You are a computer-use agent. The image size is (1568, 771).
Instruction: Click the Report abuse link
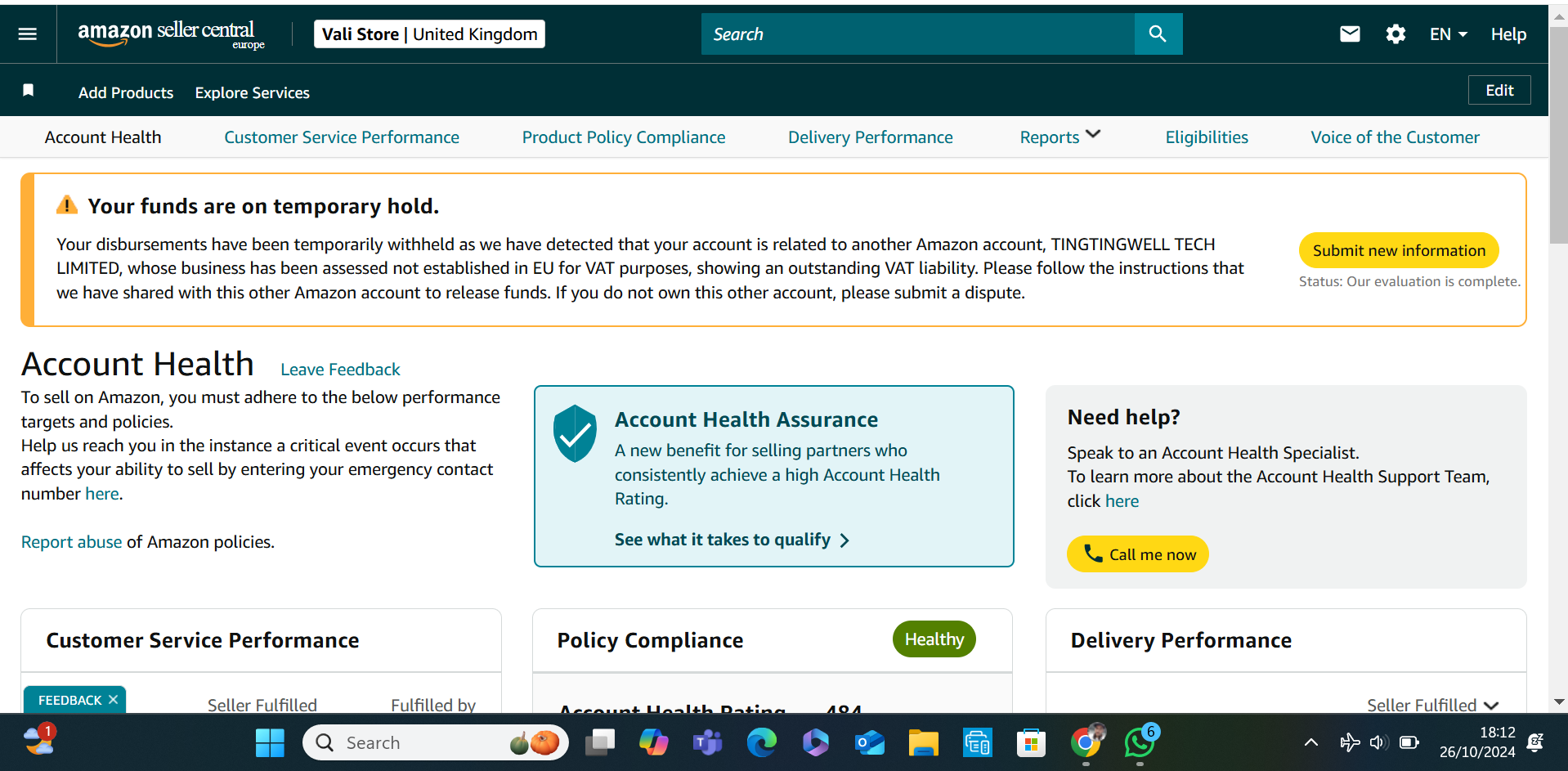[71, 541]
